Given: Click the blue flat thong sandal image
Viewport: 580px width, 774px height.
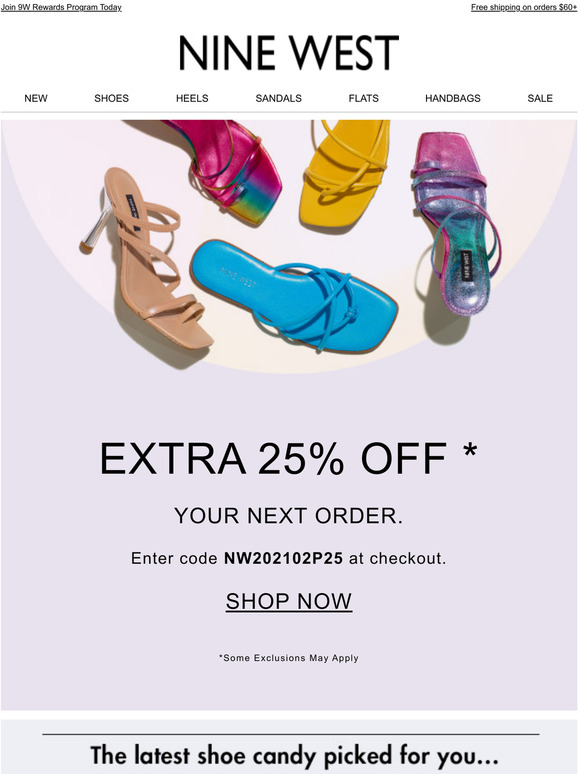Looking at the screenshot, I should click(294, 295).
